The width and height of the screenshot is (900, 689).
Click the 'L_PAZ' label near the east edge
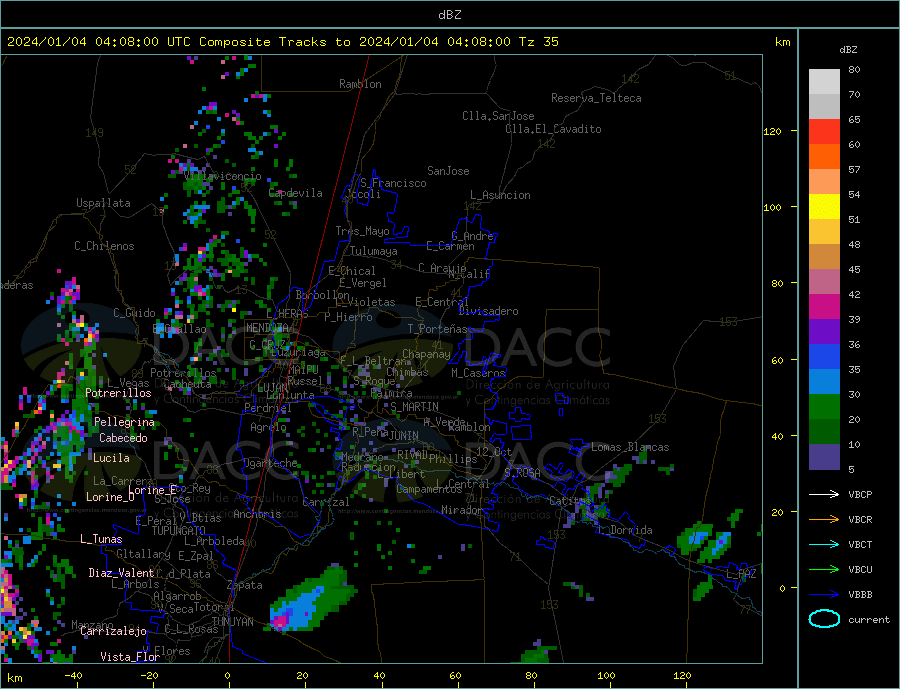point(741,574)
